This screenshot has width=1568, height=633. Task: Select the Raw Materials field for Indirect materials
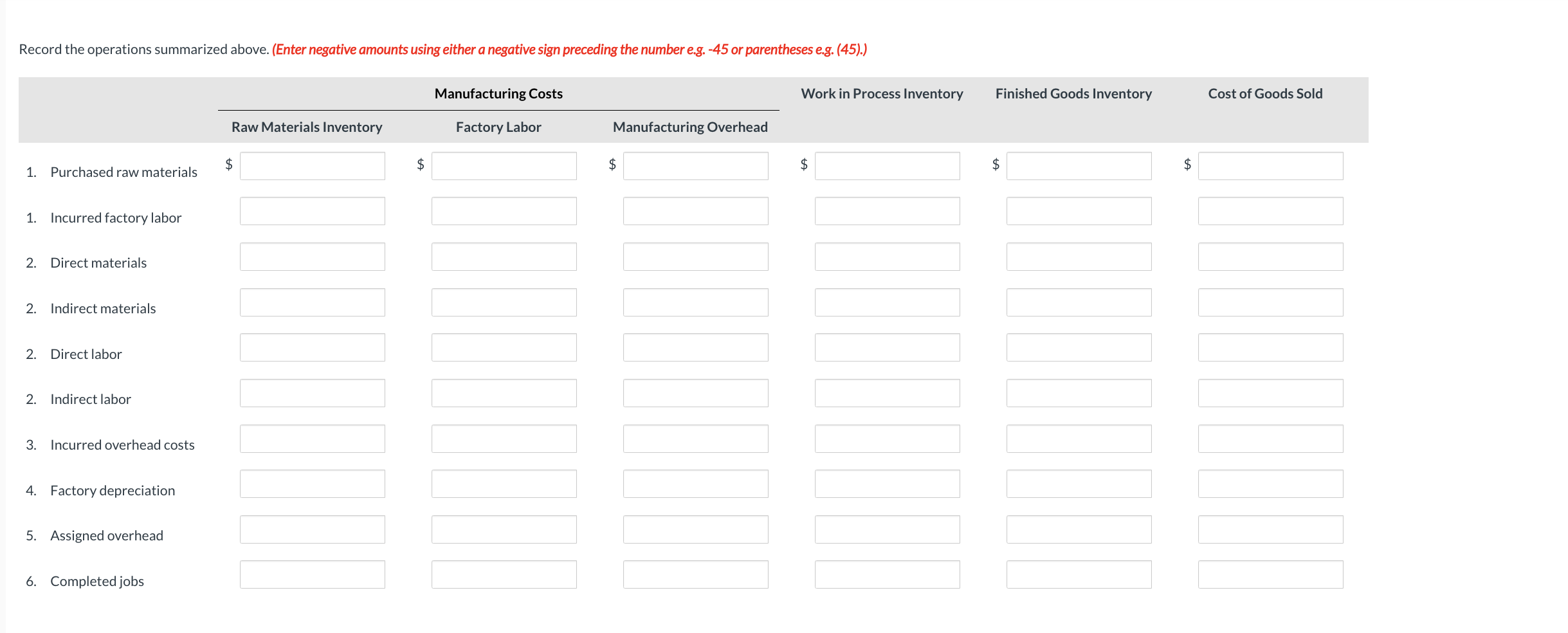coord(311,302)
